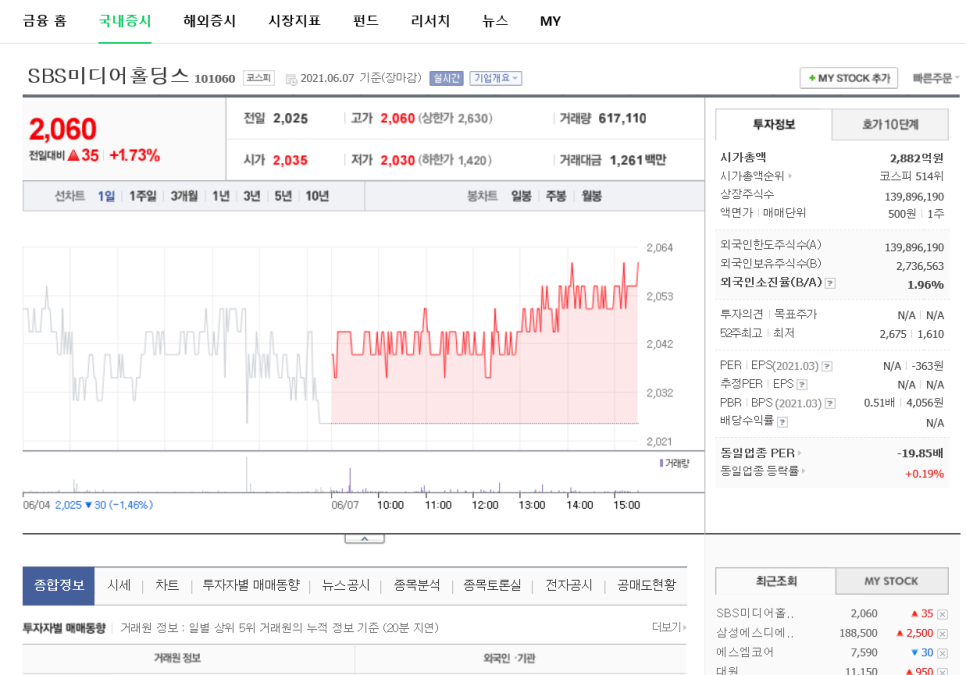Click the 실시간 real-time badge

tap(446, 78)
